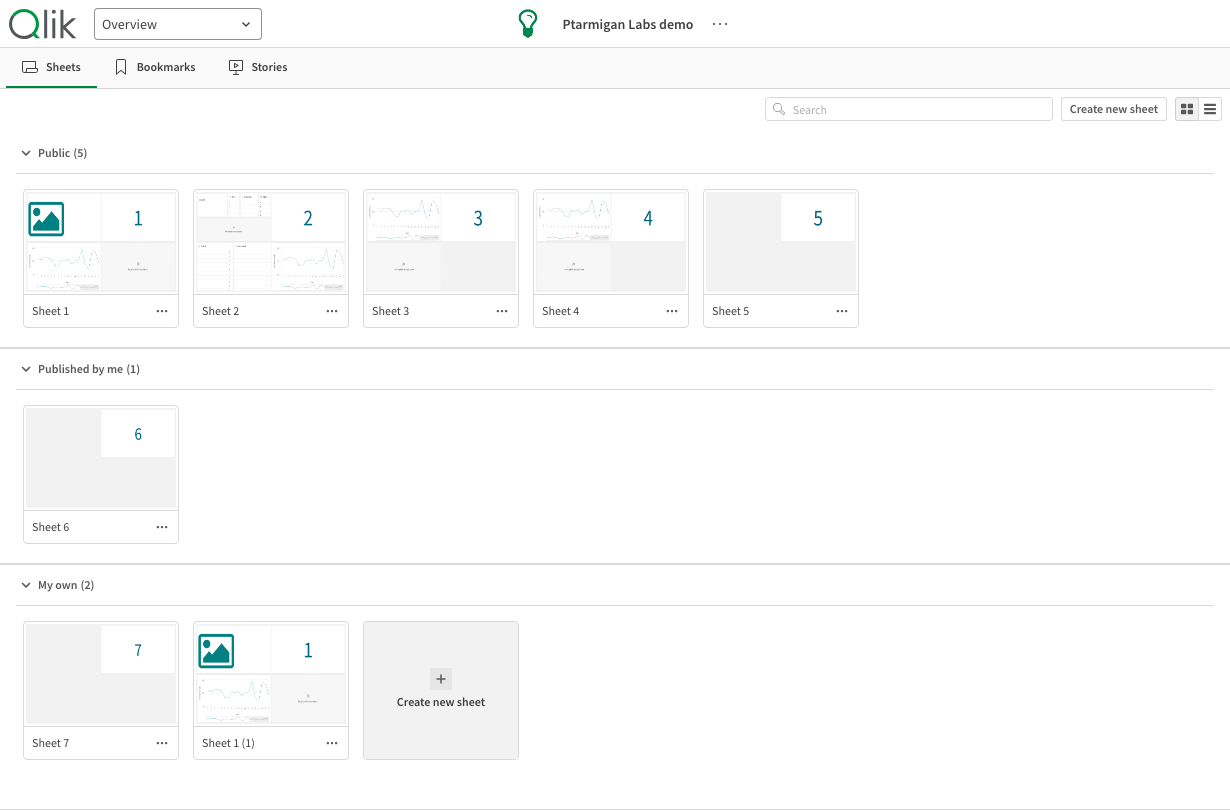Click the Sheet 2 title label

(221, 311)
